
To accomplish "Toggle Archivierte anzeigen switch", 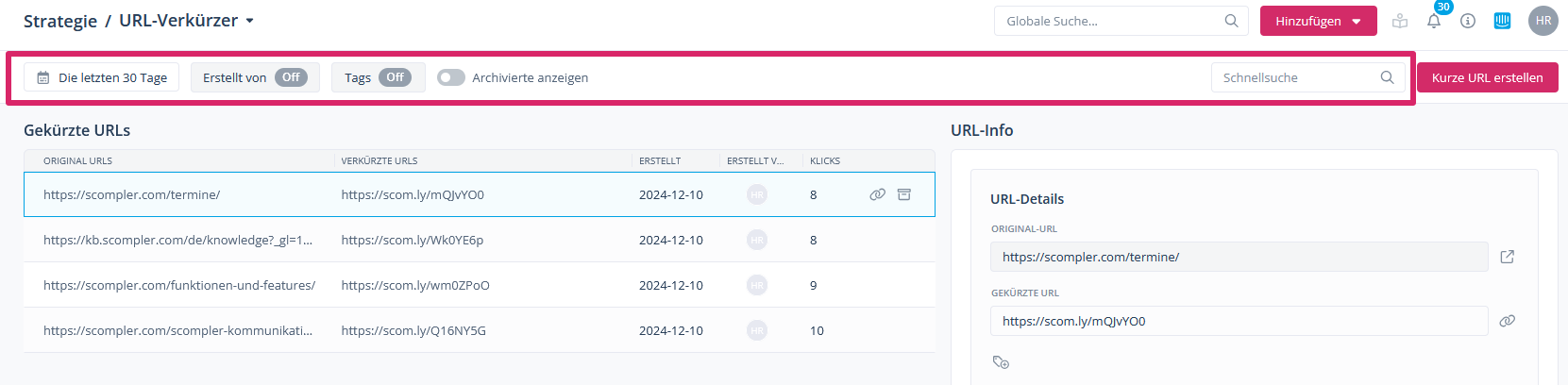I will [451, 77].
